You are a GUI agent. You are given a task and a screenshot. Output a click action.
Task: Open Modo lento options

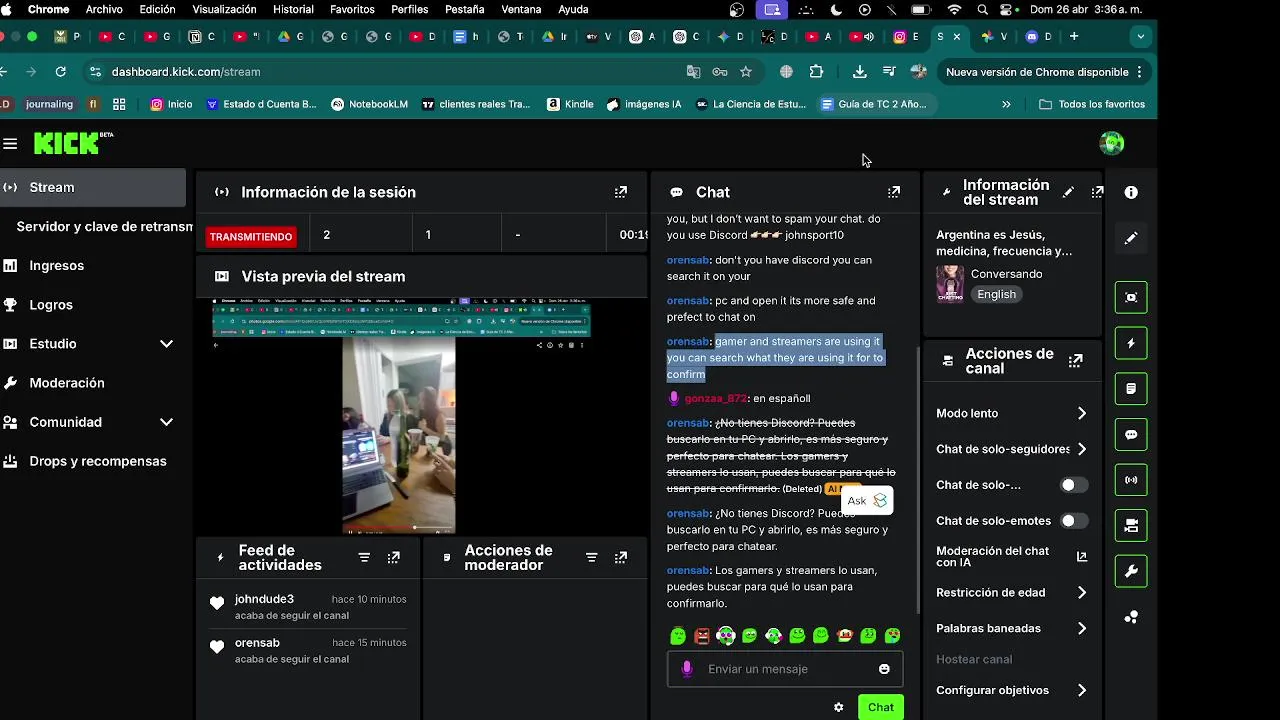[1012, 413]
